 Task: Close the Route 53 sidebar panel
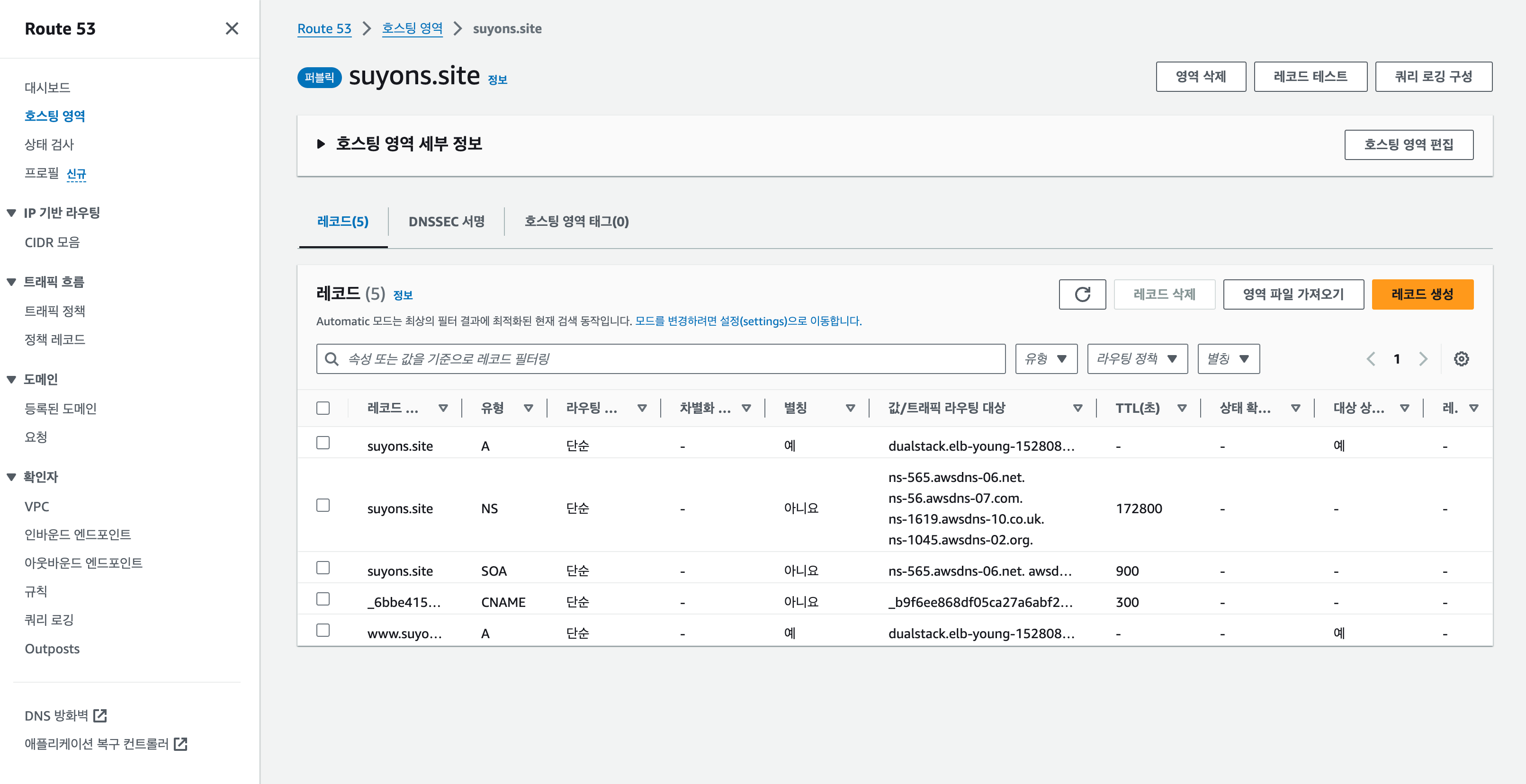tap(232, 28)
